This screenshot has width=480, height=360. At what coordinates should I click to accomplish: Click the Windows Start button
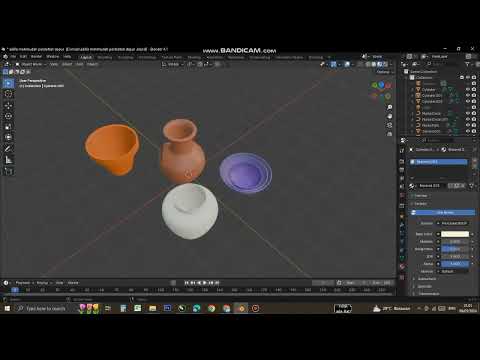(7, 308)
